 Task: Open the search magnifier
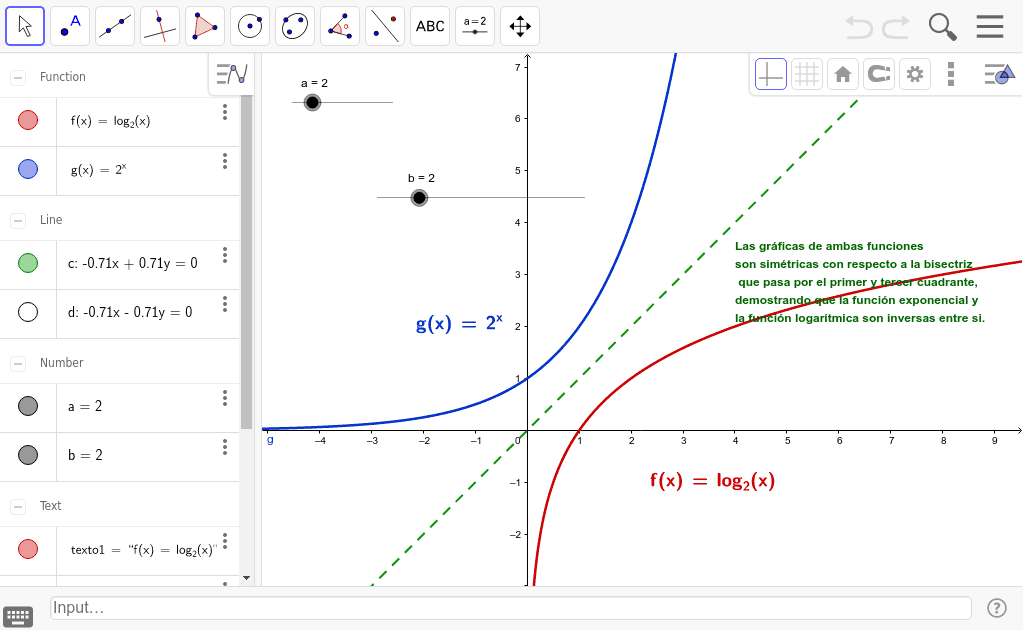pyautogui.click(x=942, y=27)
